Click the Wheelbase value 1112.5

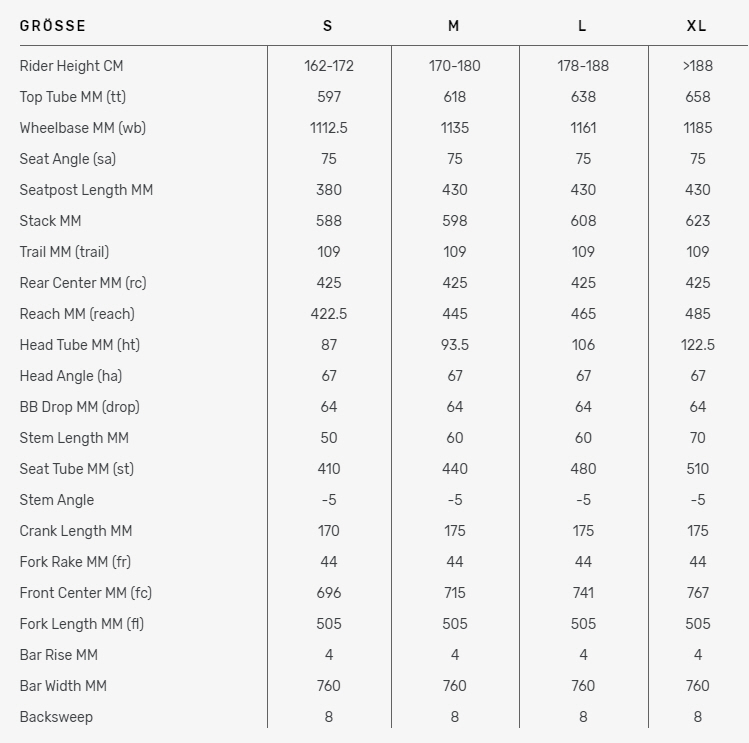point(329,128)
